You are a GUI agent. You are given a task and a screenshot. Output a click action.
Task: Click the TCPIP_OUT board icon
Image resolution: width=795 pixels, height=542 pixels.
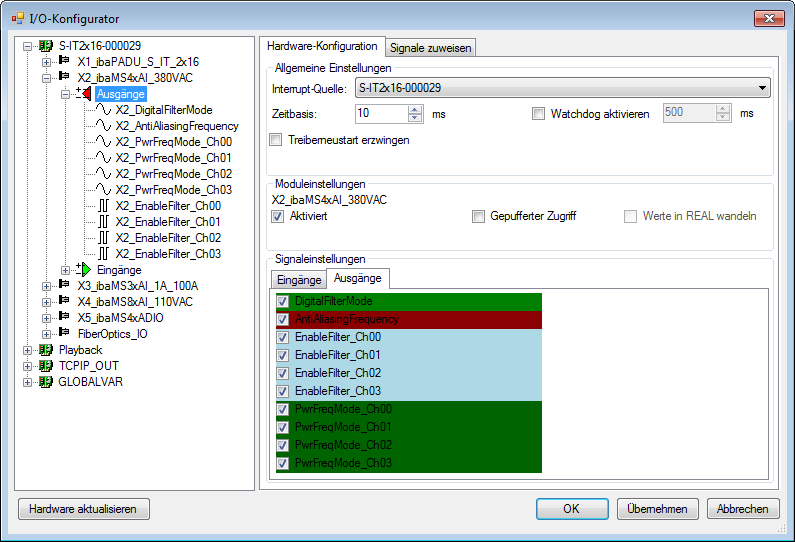tap(46, 366)
